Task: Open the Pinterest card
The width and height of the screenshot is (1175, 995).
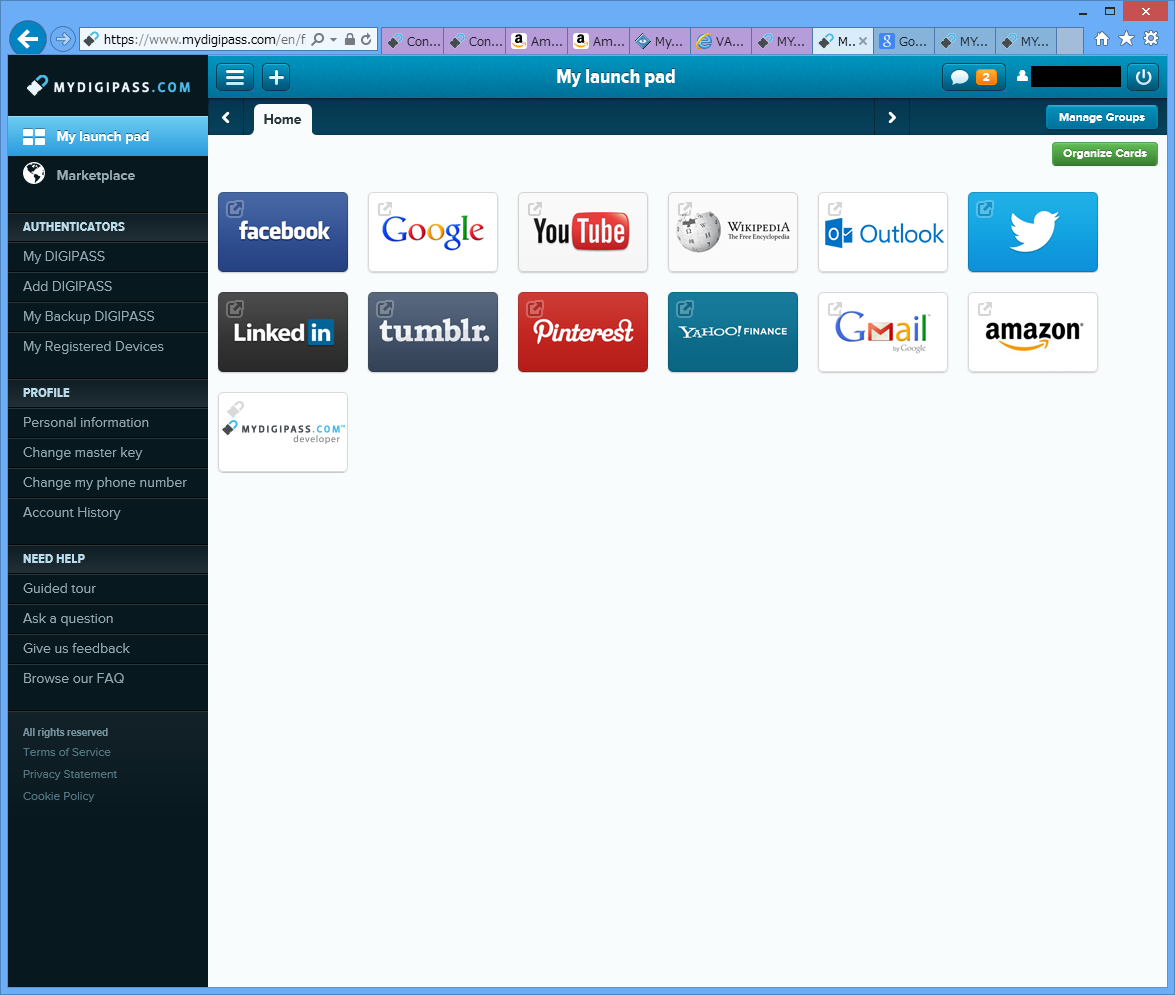Action: [582, 332]
